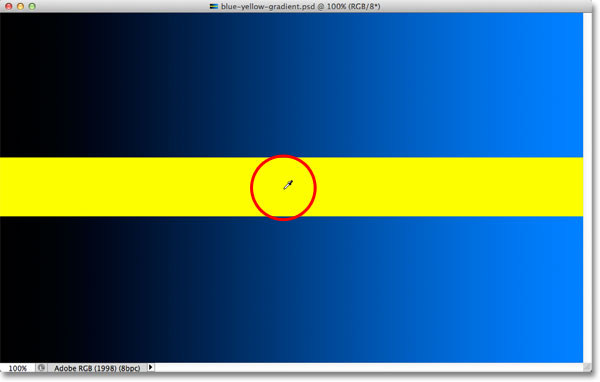This screenshot has height=382, width=600.
Task: Sample color at the eyedropper cursor tip
Action: tap(285, 189)
